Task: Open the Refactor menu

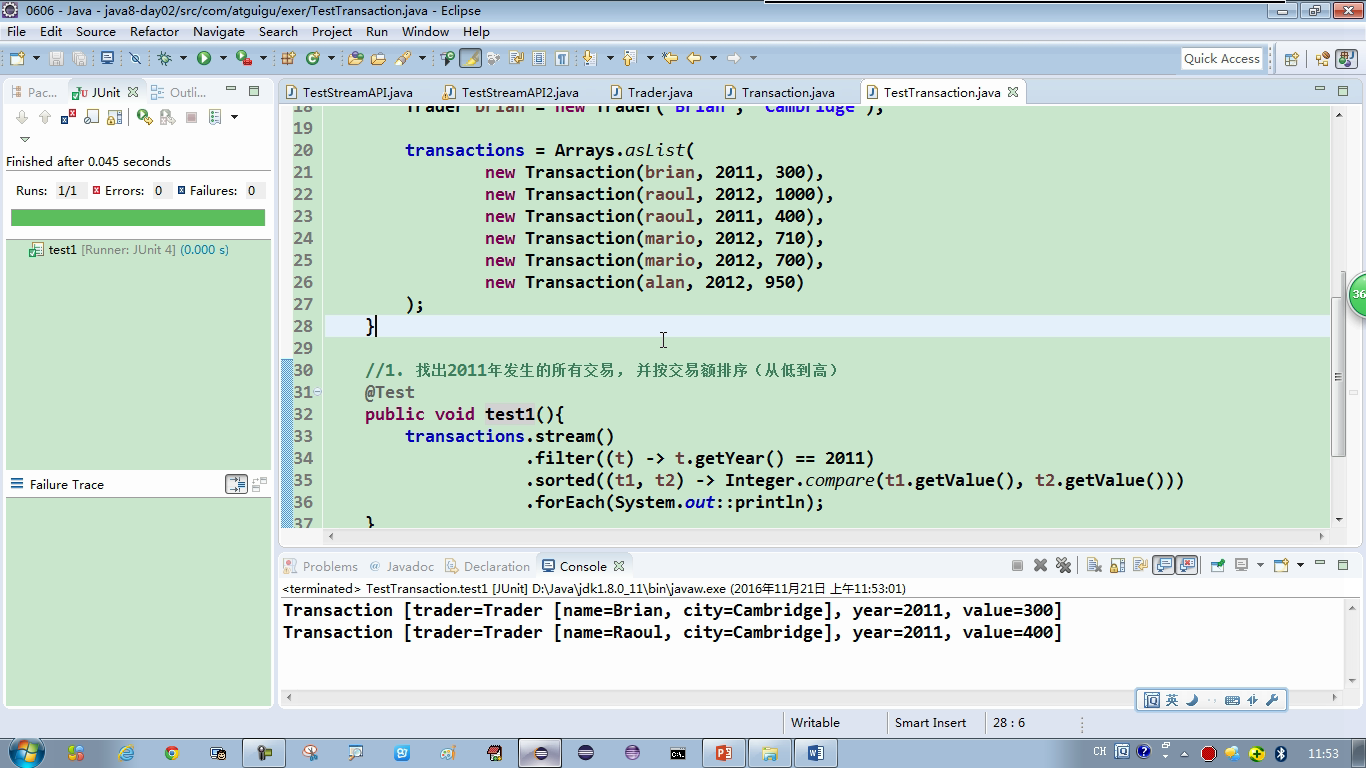Action: [x=154, y=31]
